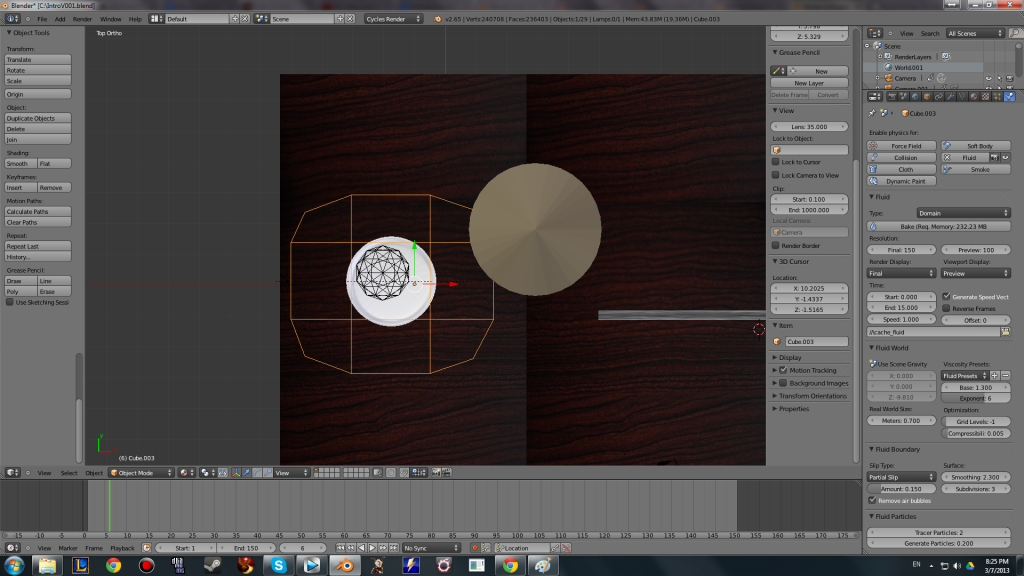Screen dimensions: 1024x576
Task: Select the Render properties camera icon
Action: pyautogui.click(x=892, y=96)
